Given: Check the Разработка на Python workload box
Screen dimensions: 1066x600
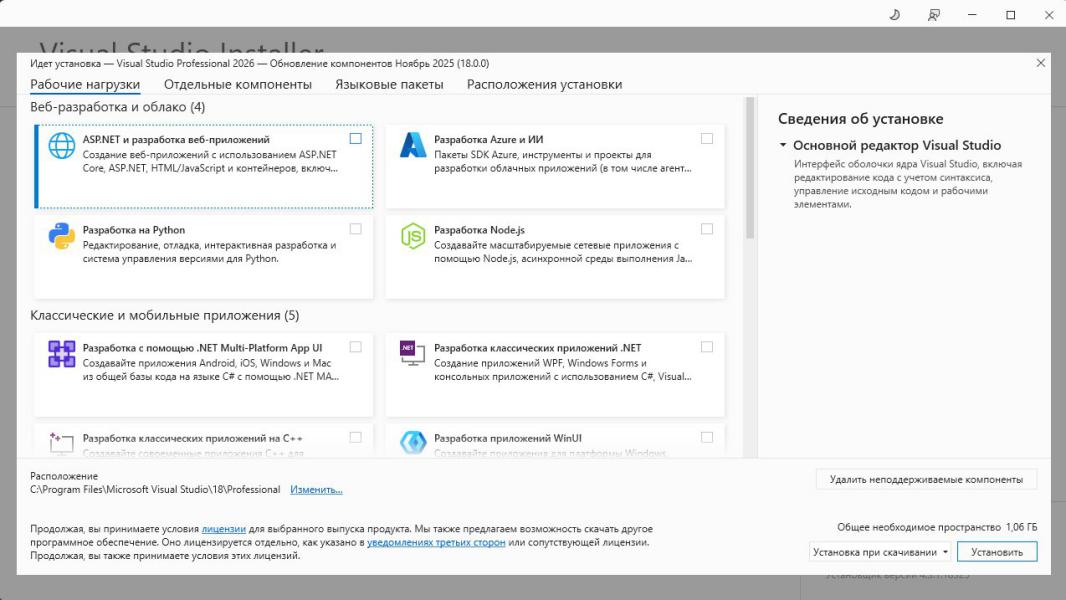Looking at the screenshot, I should pyautogui.click(x=356, y=229).
